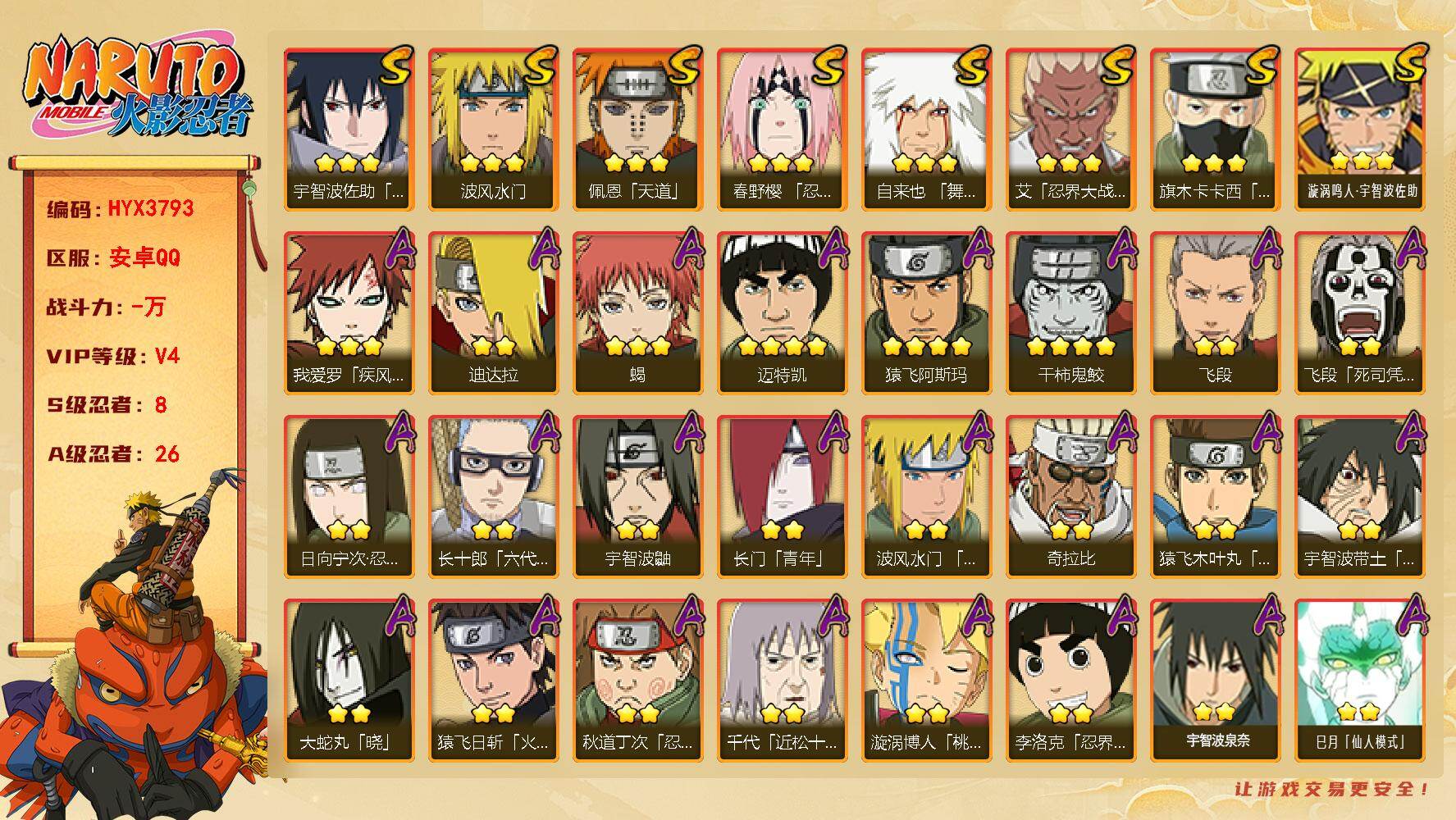Pick the 巳月「仙人模式」 green card

[x=1359, y=680]
